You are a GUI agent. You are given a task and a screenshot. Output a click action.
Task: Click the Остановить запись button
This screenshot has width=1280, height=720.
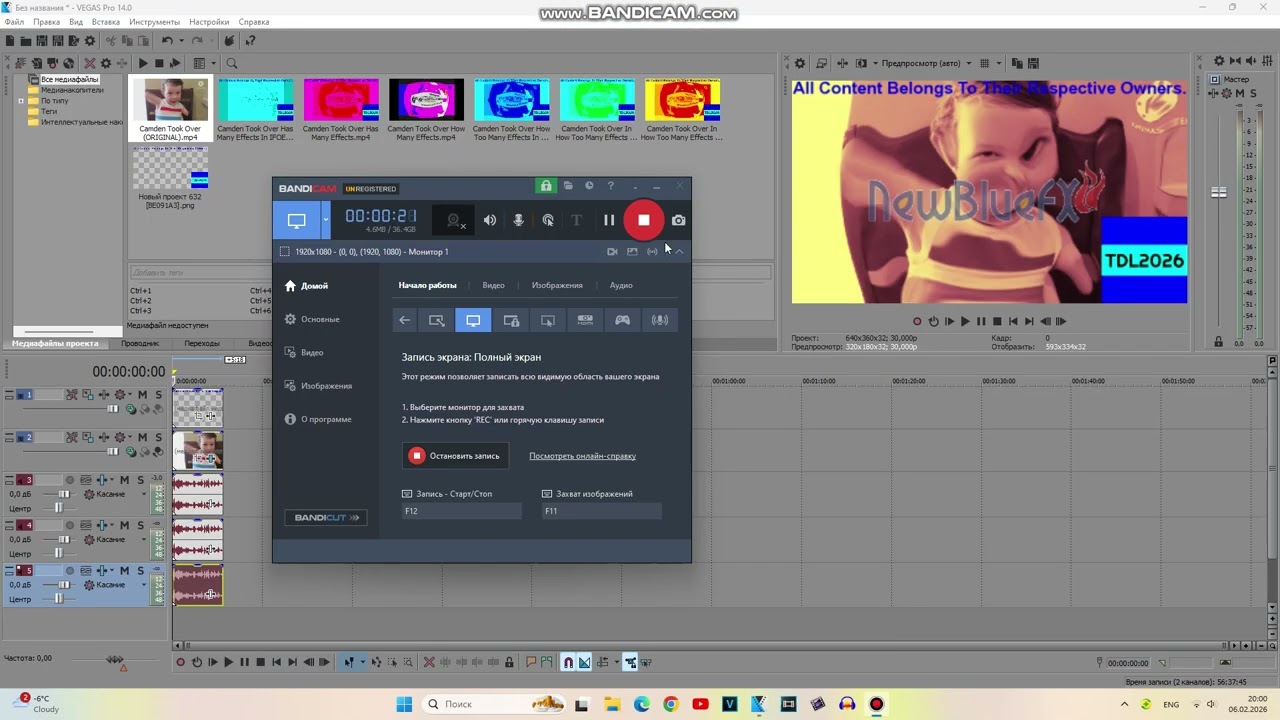pos(455,456)
